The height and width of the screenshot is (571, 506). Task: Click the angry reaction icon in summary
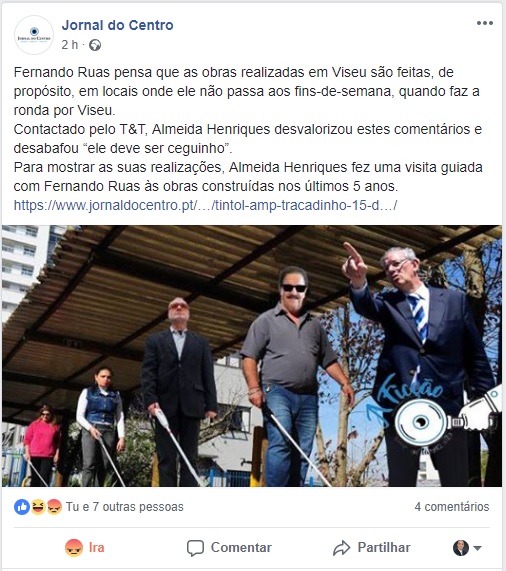(x=54, y=507)
